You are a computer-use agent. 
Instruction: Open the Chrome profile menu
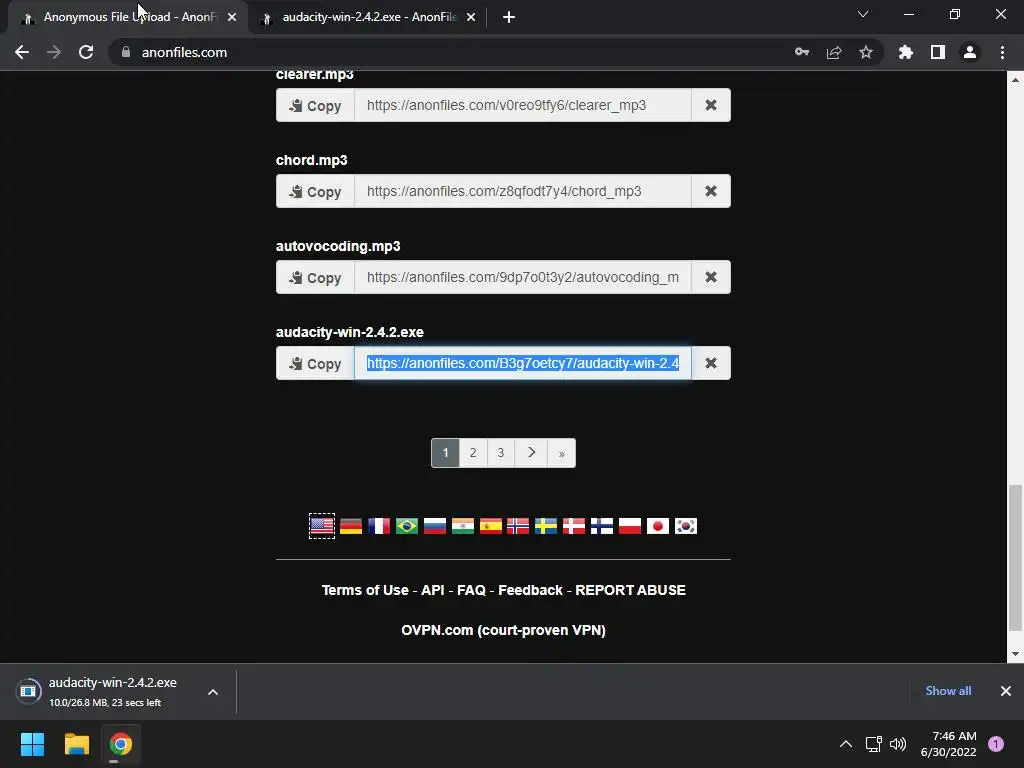(970, 52)
